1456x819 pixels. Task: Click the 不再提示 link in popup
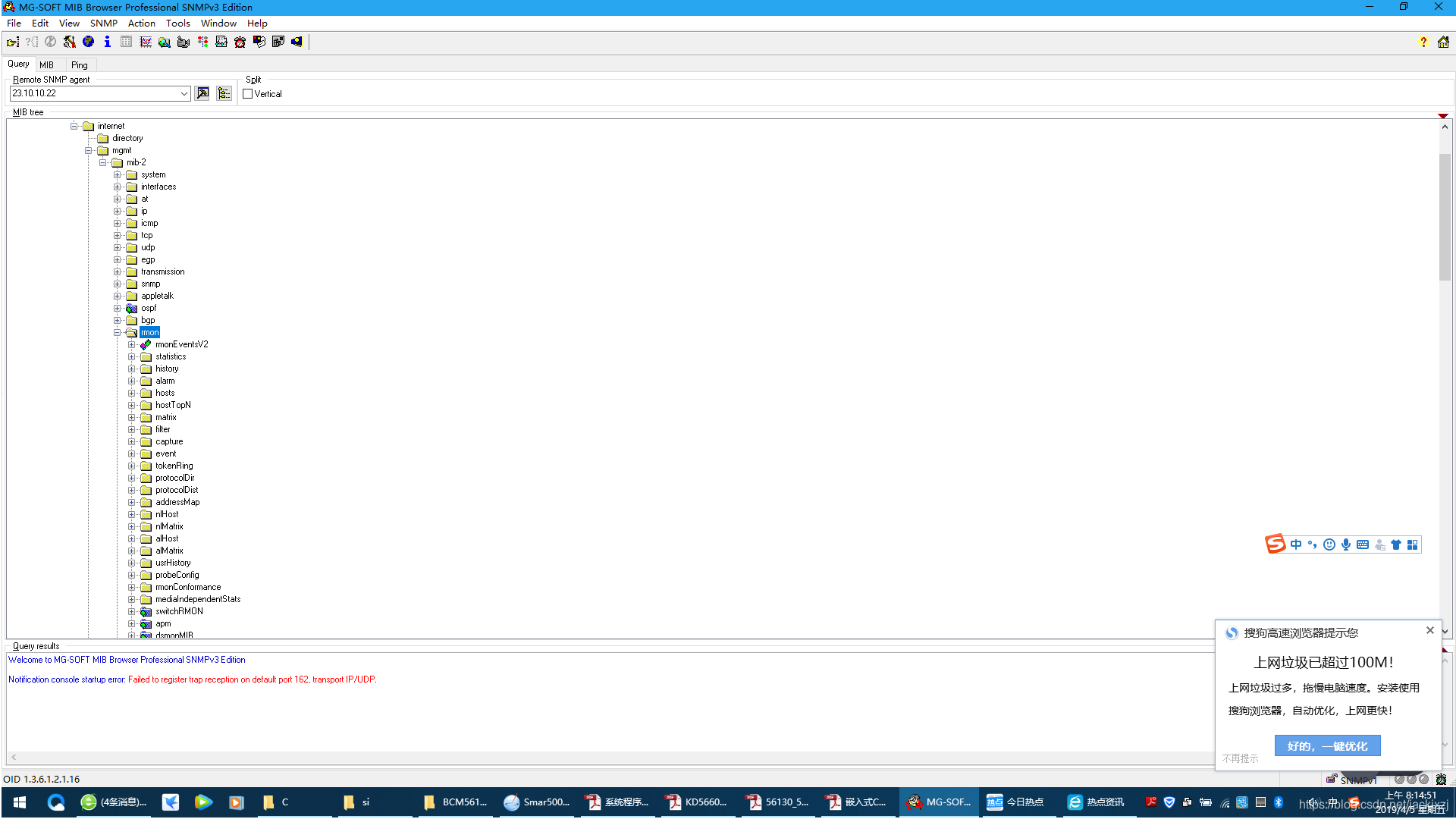(x=1240, y=758)
